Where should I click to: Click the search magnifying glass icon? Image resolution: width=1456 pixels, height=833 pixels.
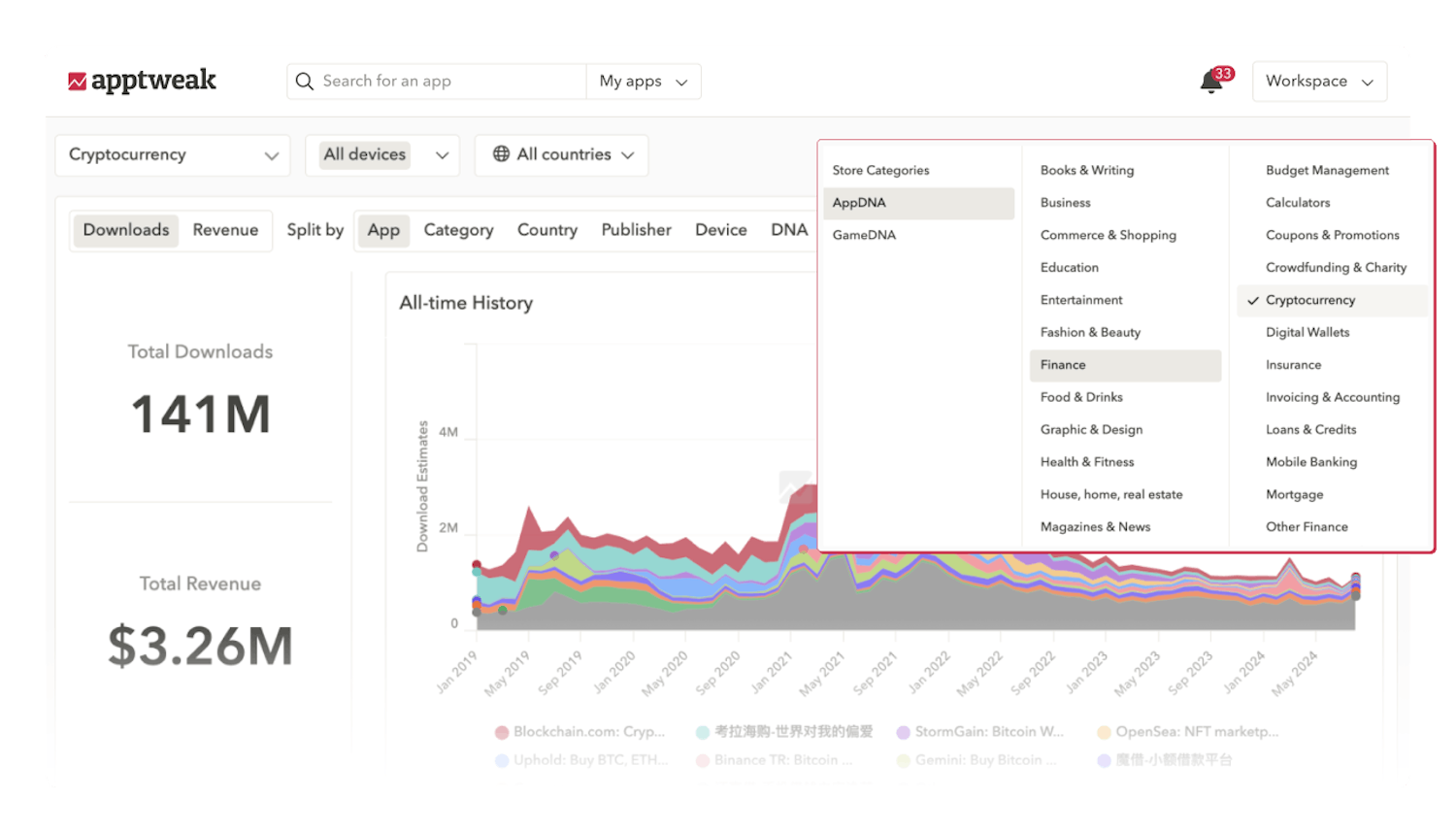point(304,82)
